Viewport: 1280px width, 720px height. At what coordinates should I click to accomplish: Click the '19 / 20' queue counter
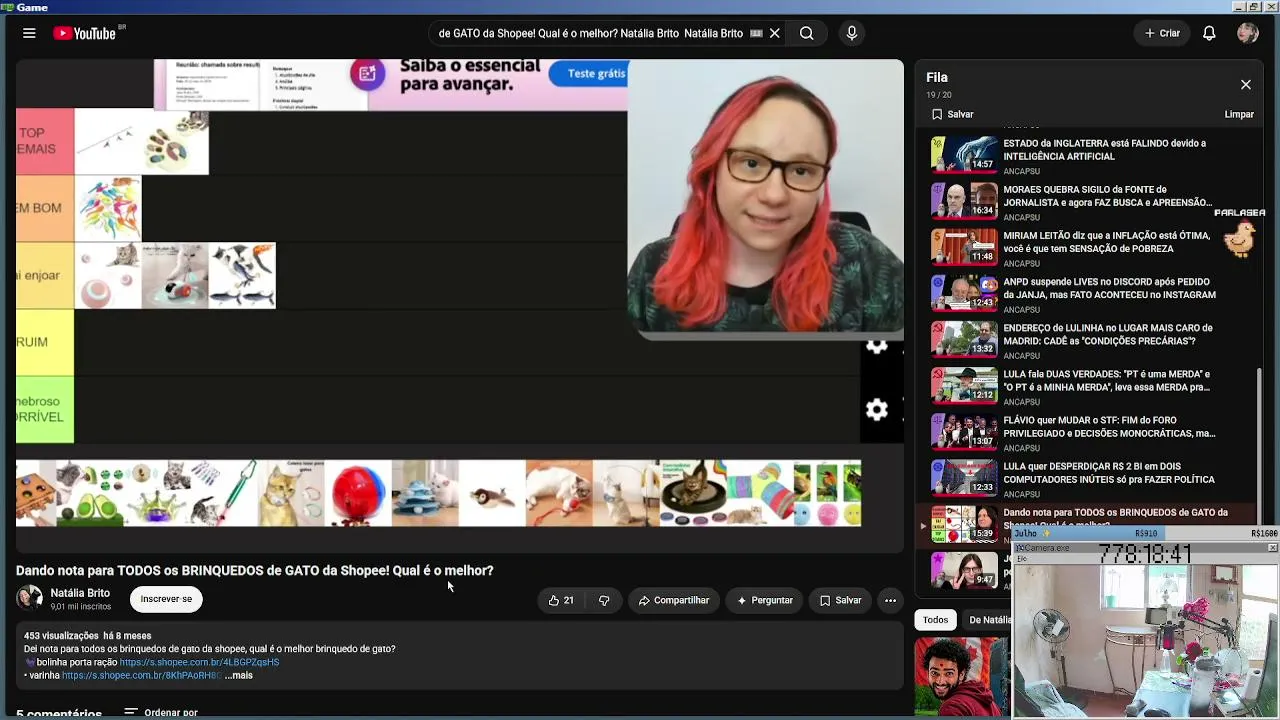[x=938, y=95]
